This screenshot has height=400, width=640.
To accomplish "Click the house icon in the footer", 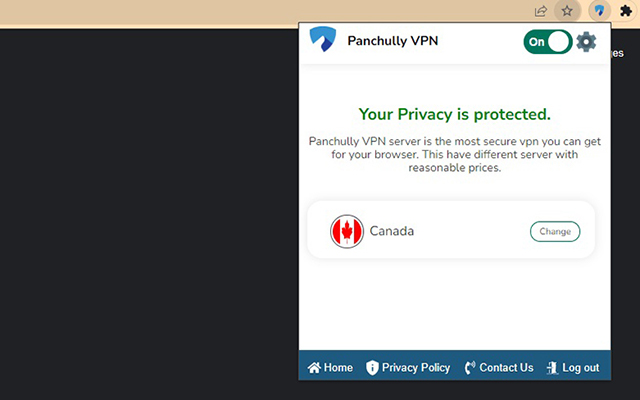I will click(314, 368).
